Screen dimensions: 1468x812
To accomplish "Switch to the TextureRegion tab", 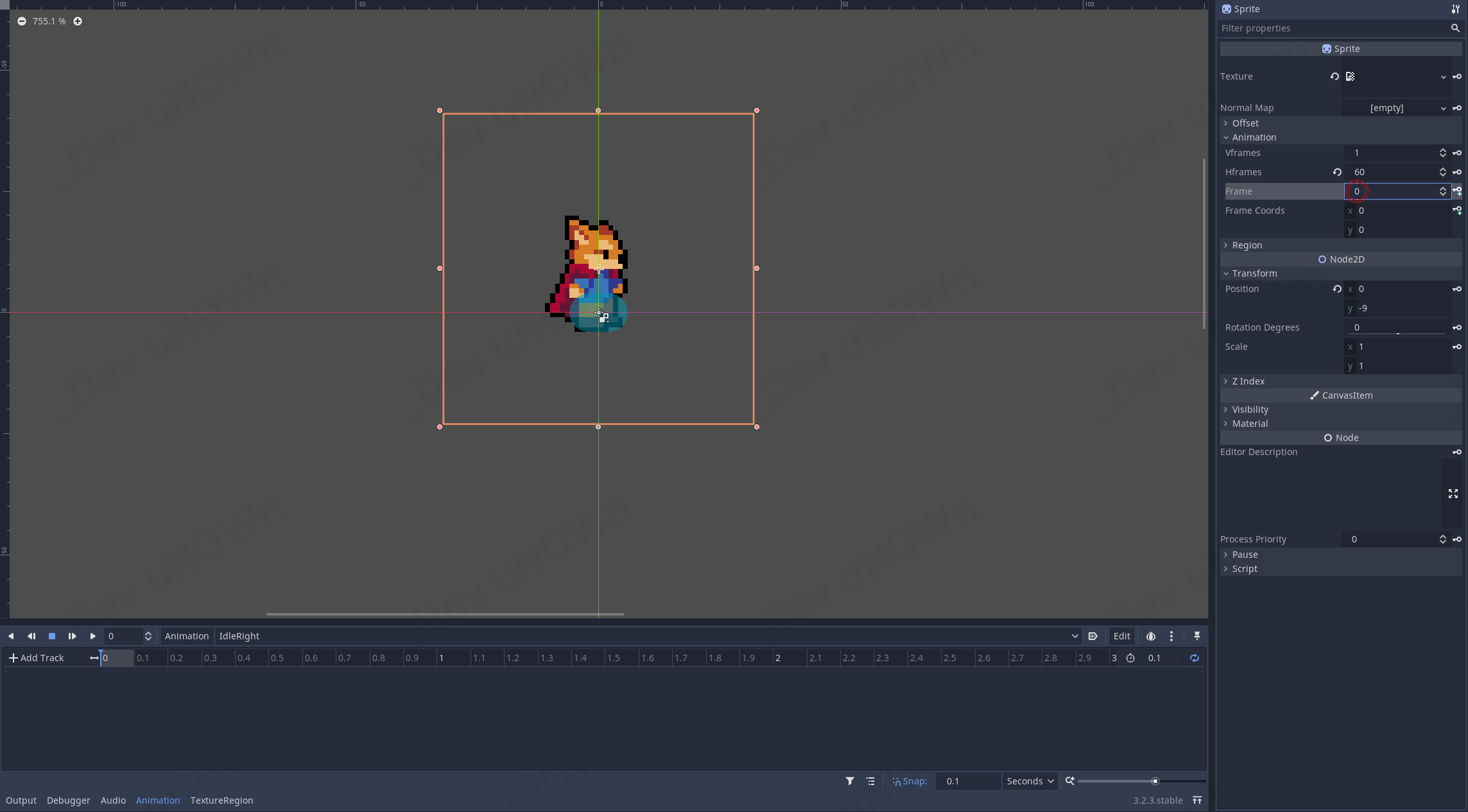I will [x=221, y=800].
